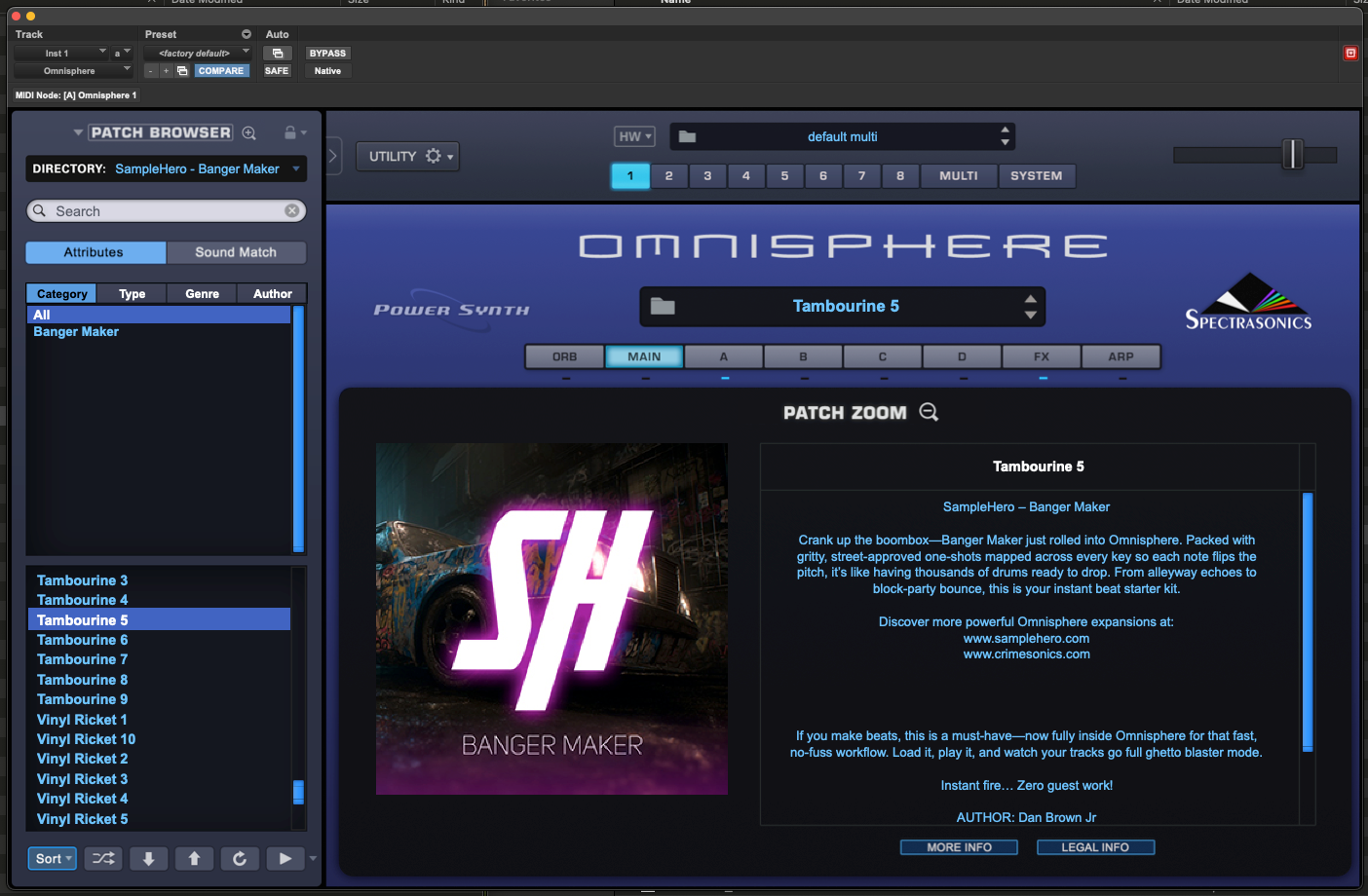Step to previous patch with up arrow
The height and width of the screenshot is (896, 1368).
click(194, 858)
